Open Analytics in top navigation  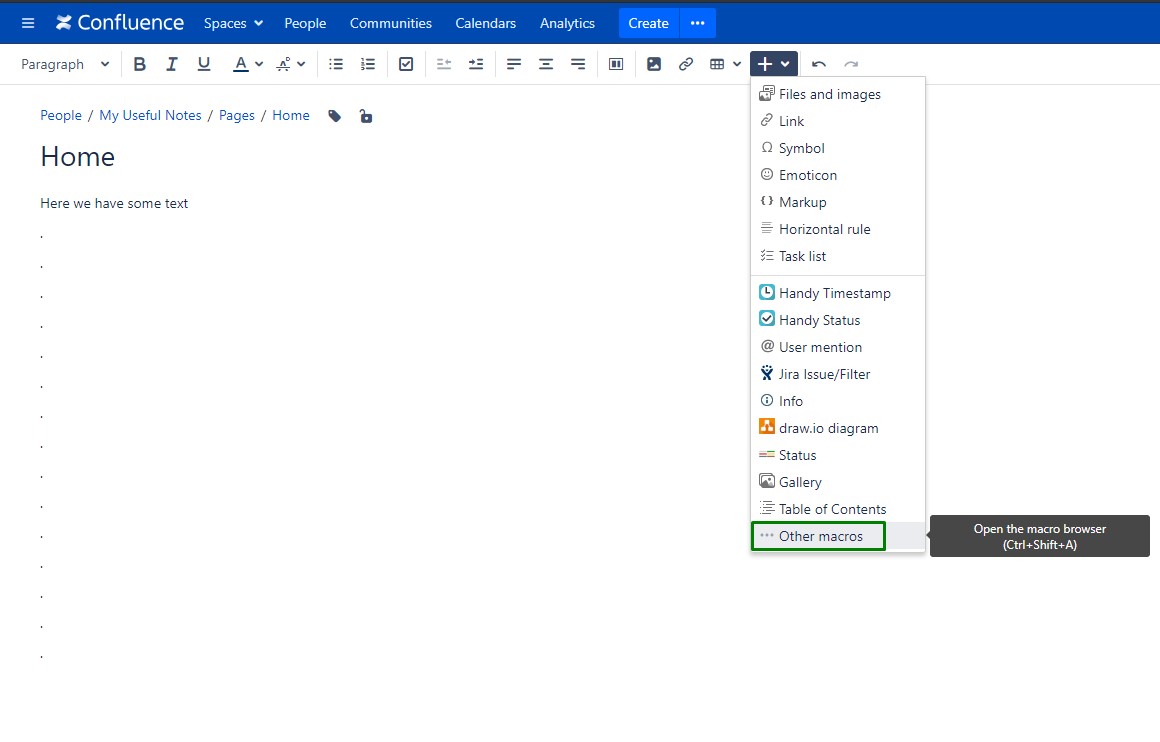pyautogui.click(x=567, y=23)
